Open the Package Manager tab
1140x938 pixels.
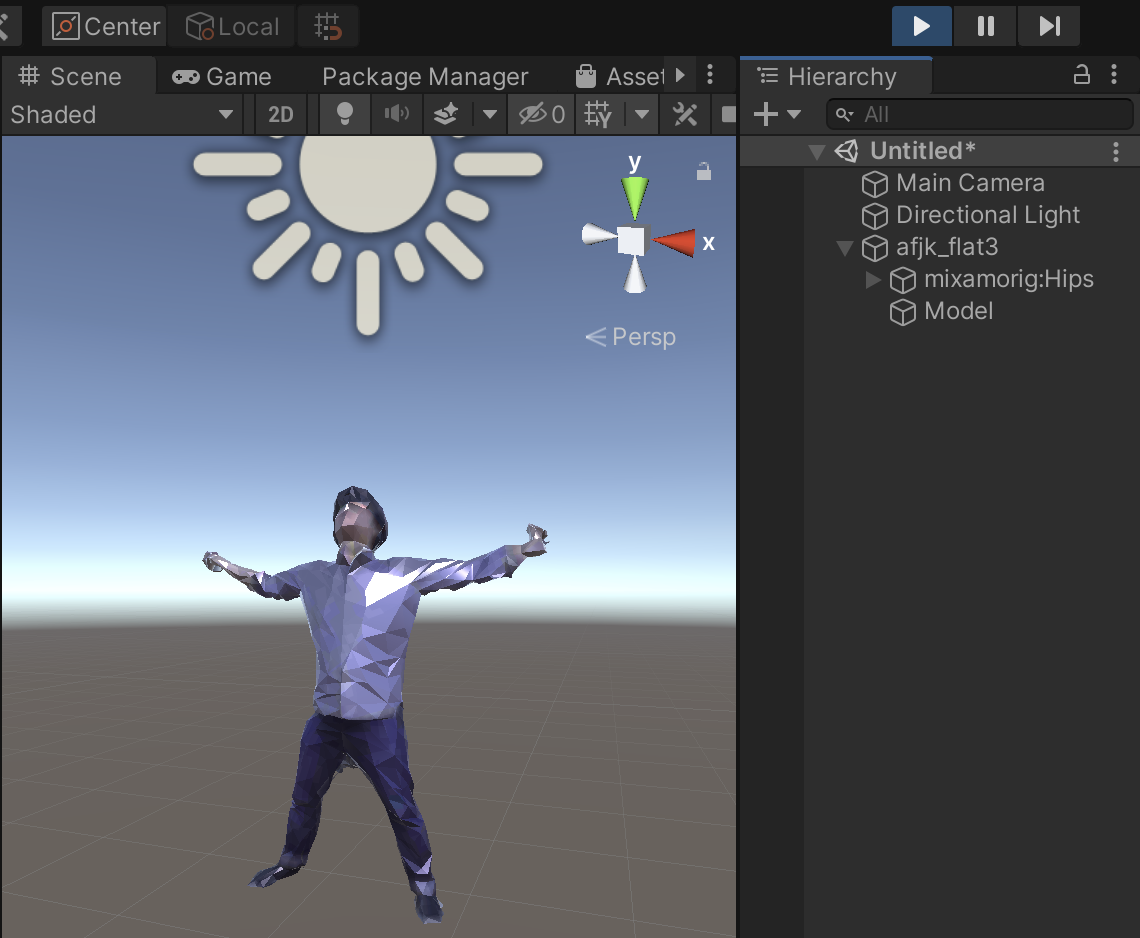click(x=424, y=76)
